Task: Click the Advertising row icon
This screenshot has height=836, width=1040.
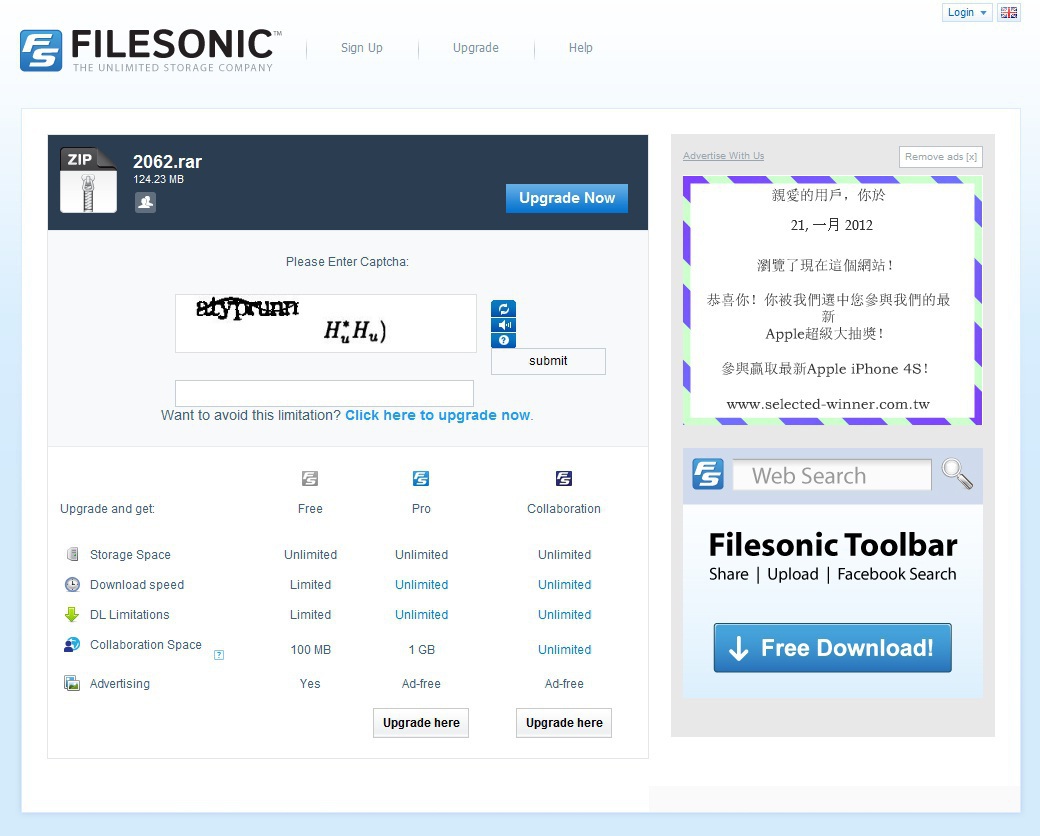Action: 72,683
